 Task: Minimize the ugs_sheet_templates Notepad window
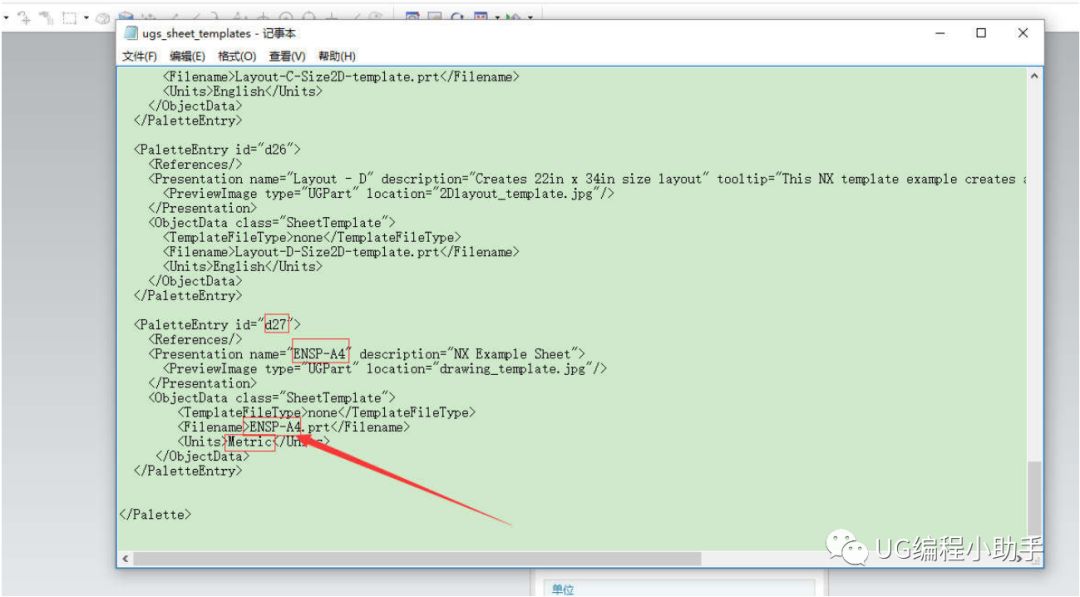(940, 33)
